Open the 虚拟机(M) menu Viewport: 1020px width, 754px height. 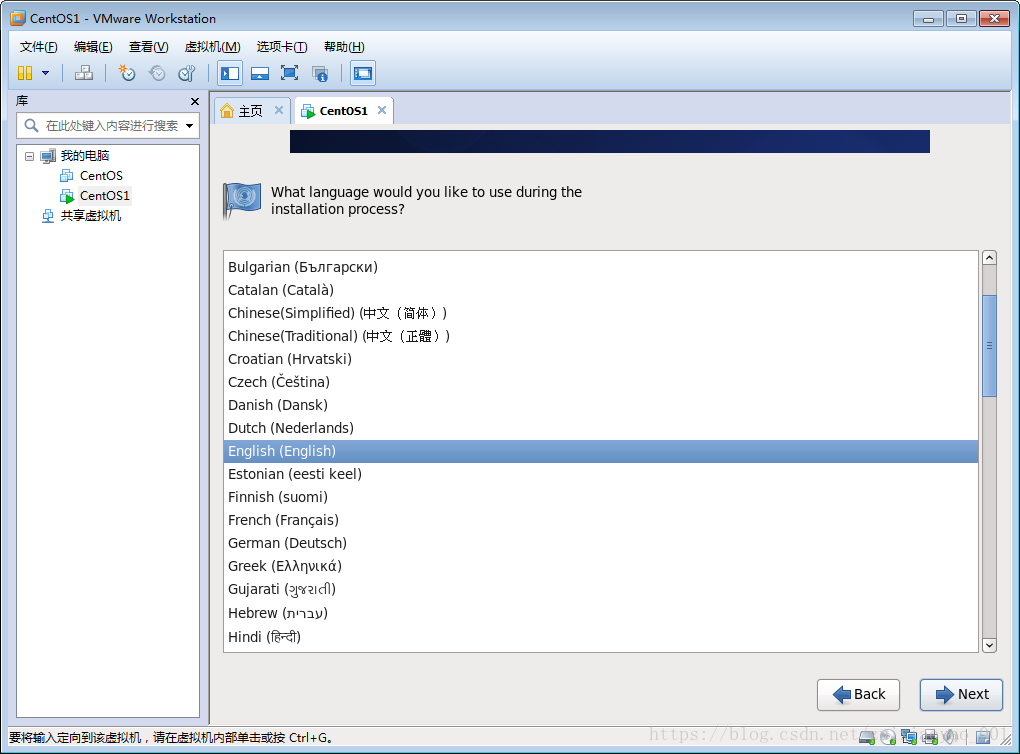[x=213, y=47]
